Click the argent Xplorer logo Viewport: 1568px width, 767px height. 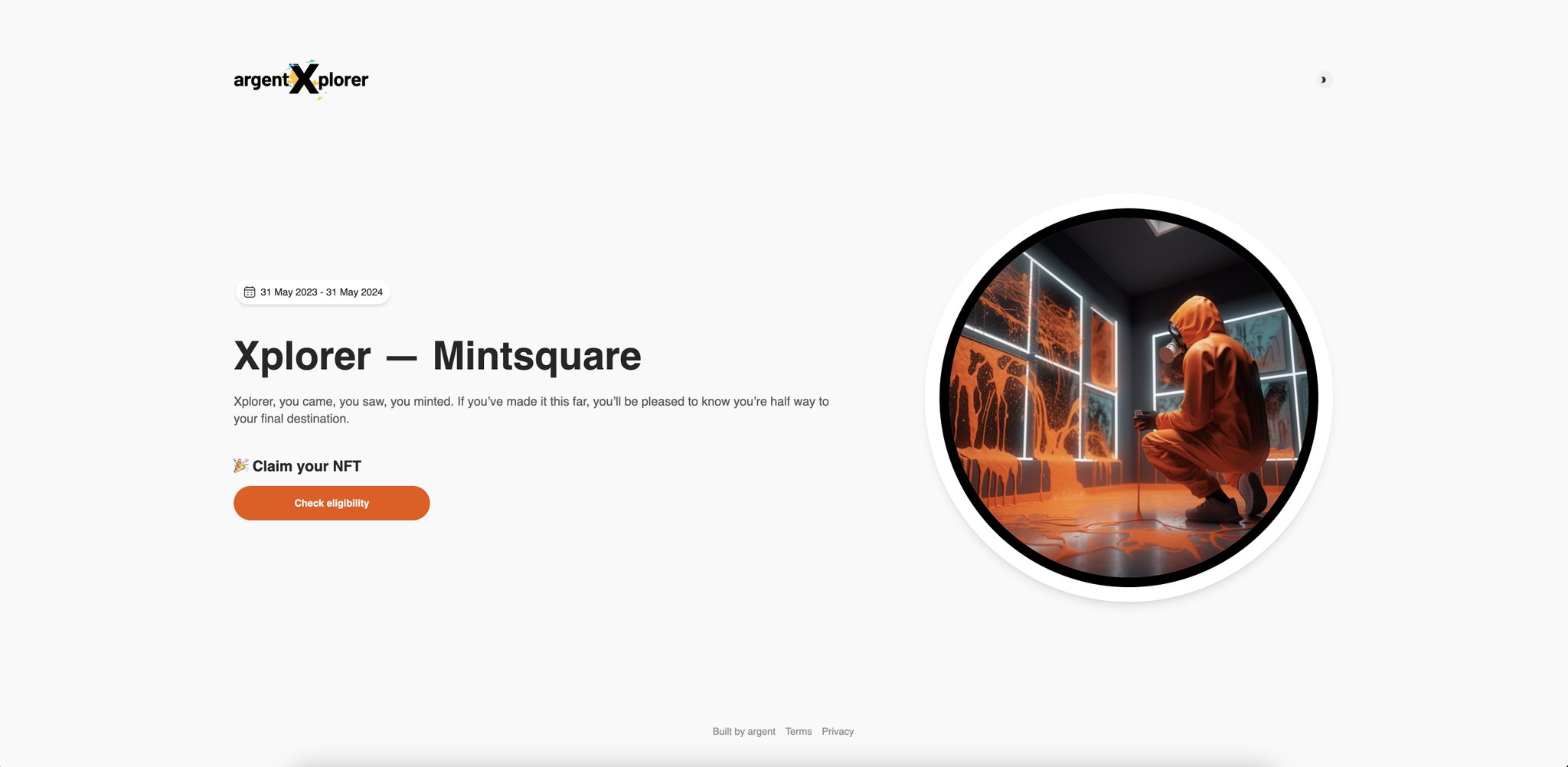(301, 80)
